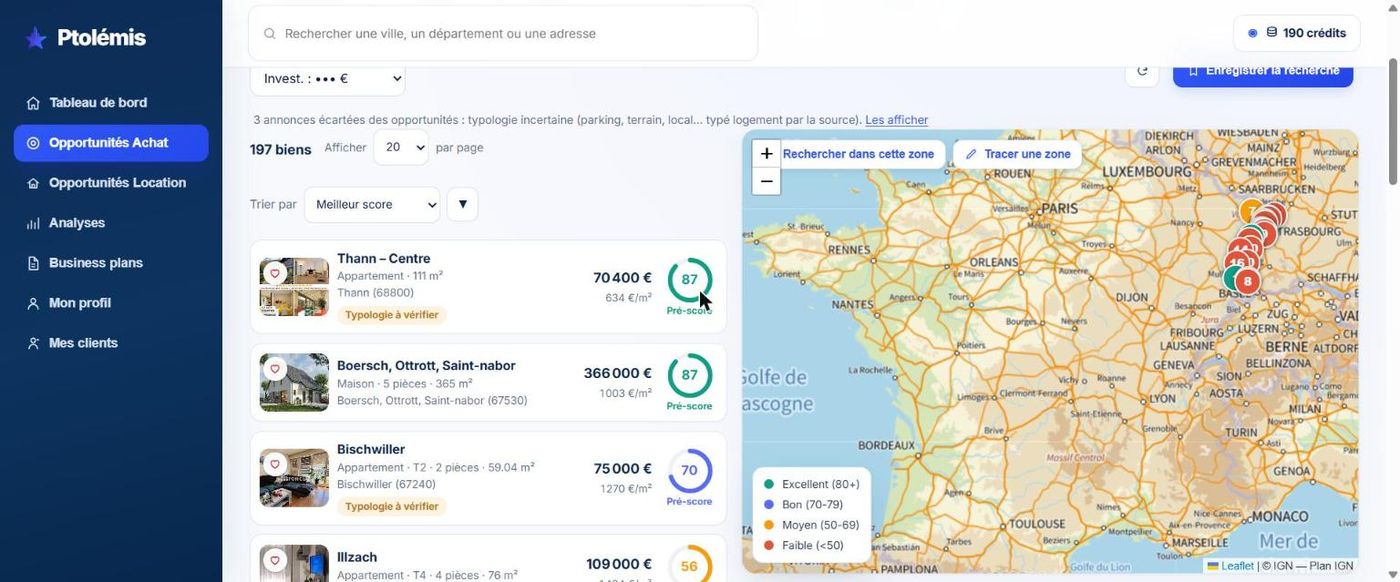Click the Faible (<50) red legend dot
This screenshot has height=582, width=1400.
pos(769,546)
